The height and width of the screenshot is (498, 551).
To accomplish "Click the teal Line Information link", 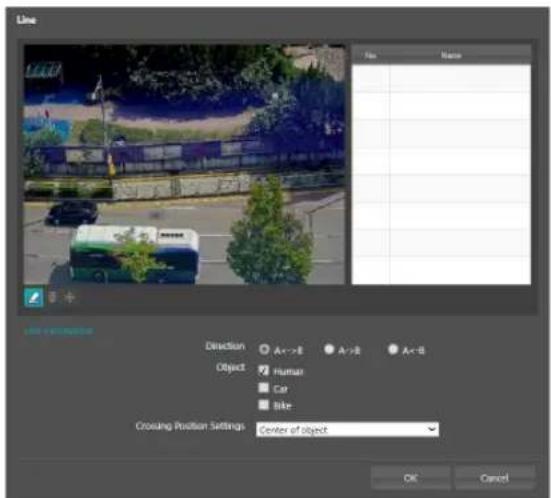I will point(59,331).
